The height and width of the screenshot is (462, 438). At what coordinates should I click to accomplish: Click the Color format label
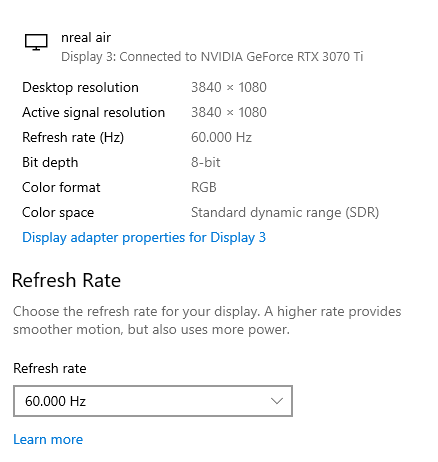pyautogui.click(x=61, y=188)
